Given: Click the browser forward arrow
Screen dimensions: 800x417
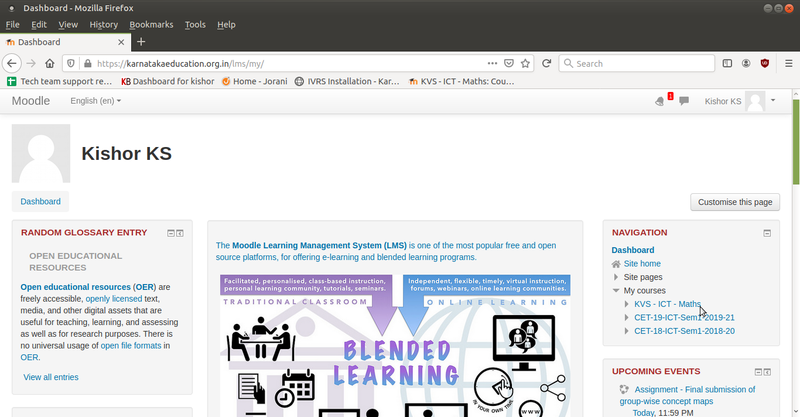Looking at the screenshot, I should [x=31, y=63].
